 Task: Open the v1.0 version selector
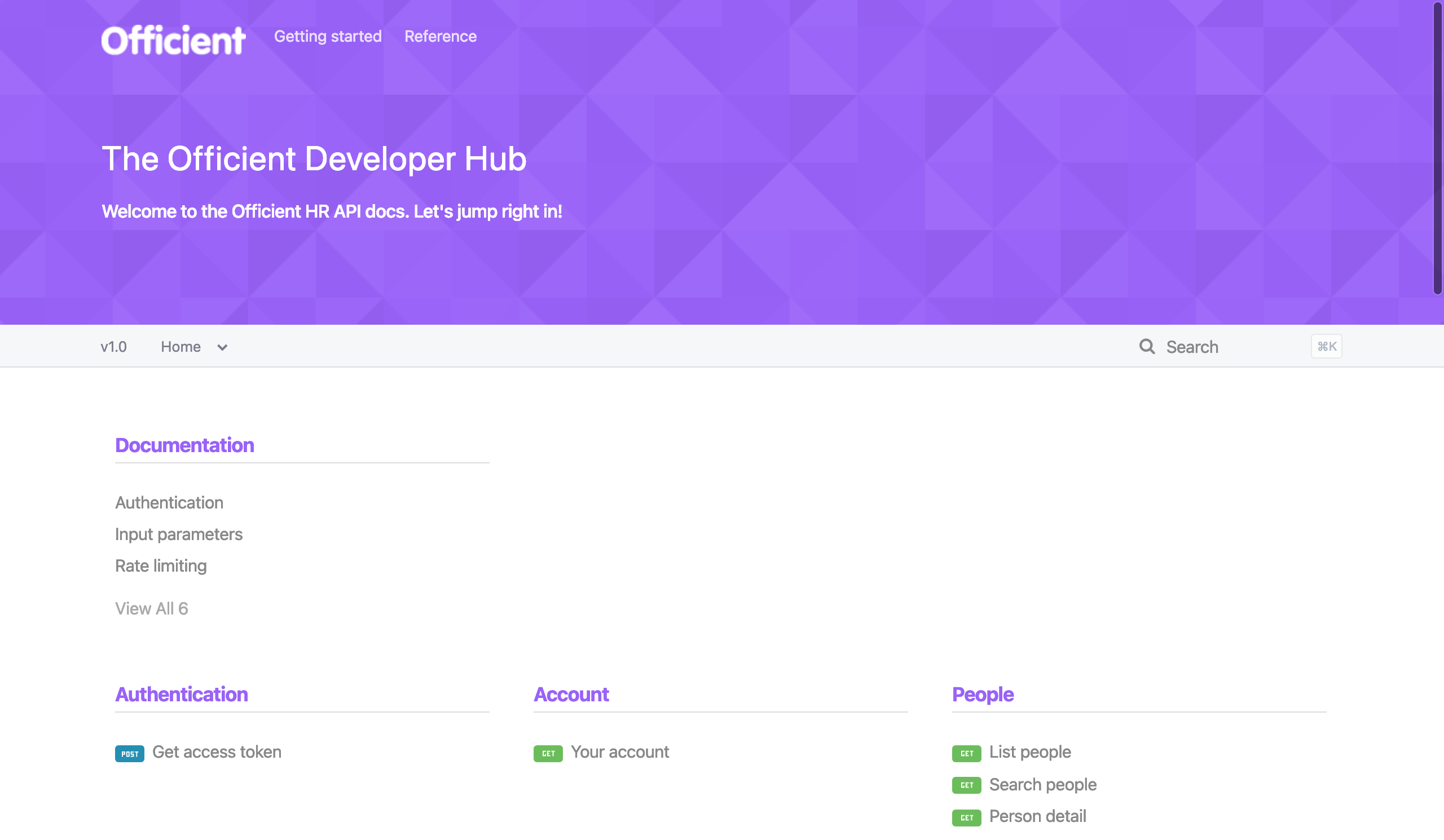pos(113,347)
